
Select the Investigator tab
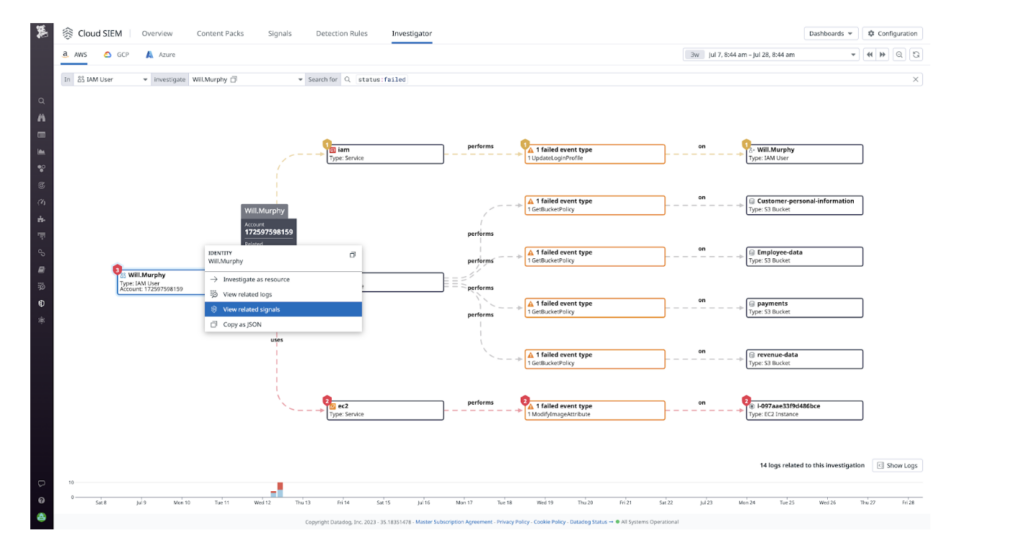coord(411,33)
